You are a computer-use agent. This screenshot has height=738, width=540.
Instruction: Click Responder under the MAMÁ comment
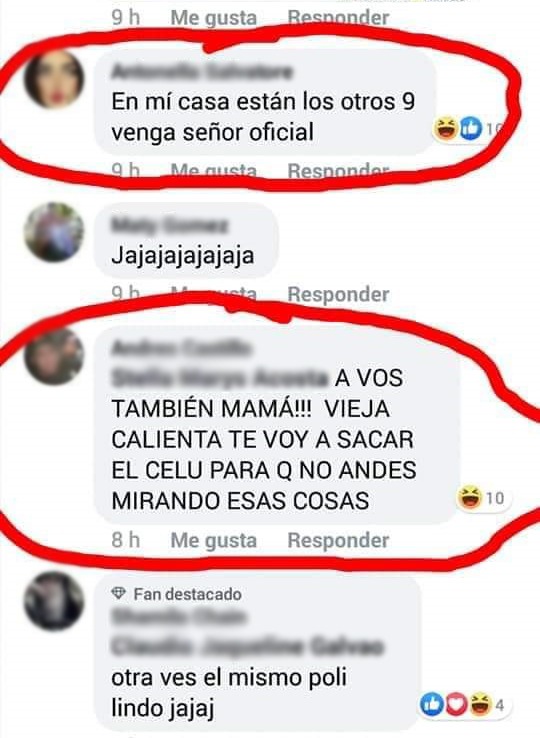(x=338, y=540)
